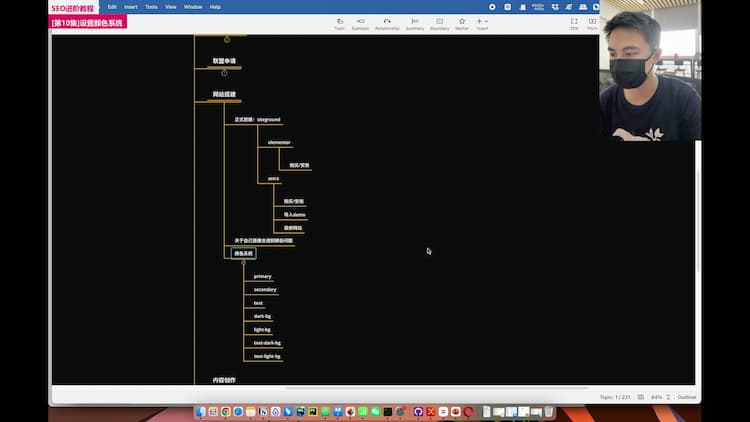
Task: Select the 'primary' topic node
Action: 262,276
